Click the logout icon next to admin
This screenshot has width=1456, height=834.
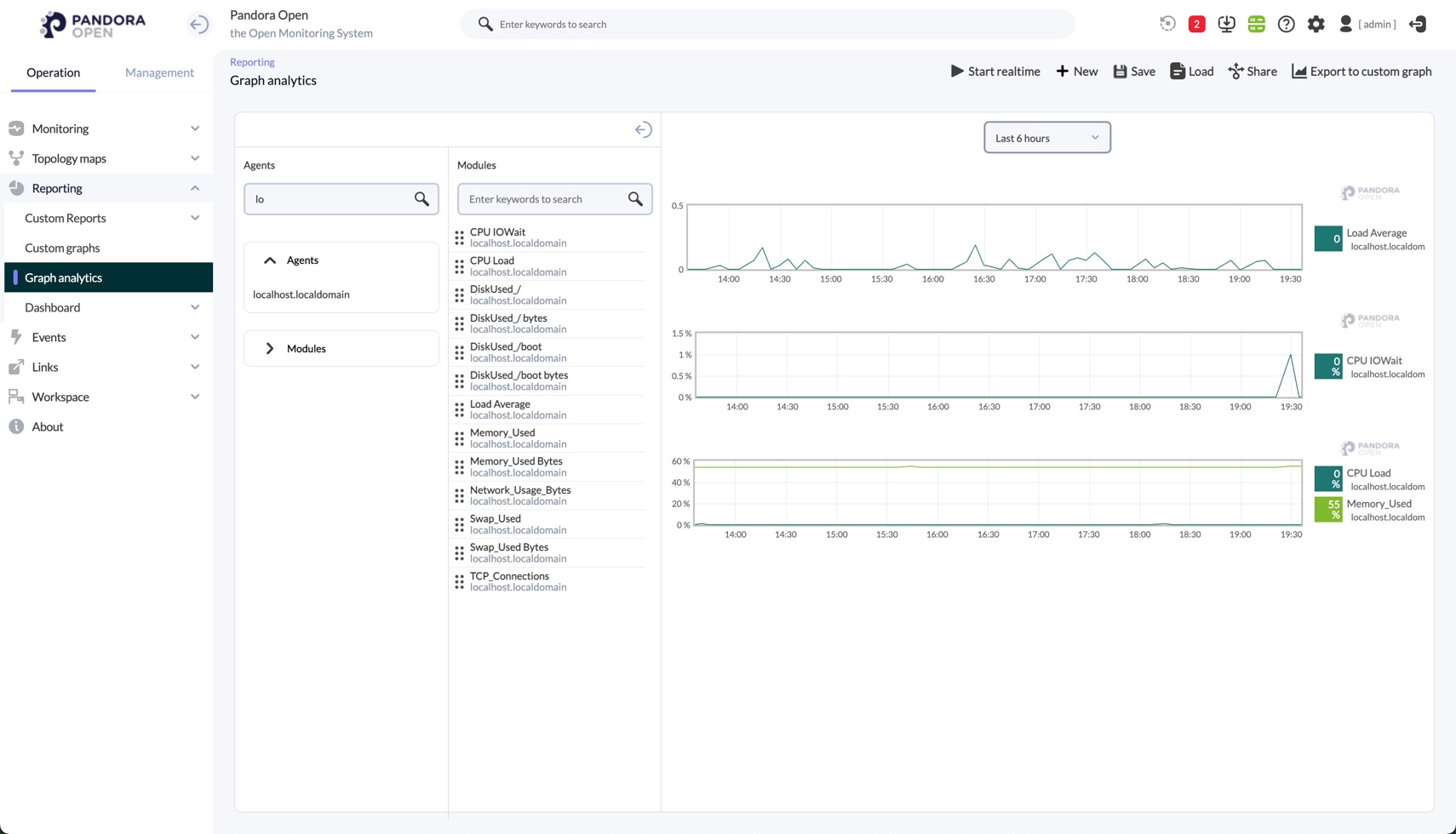pos(1418,24)
